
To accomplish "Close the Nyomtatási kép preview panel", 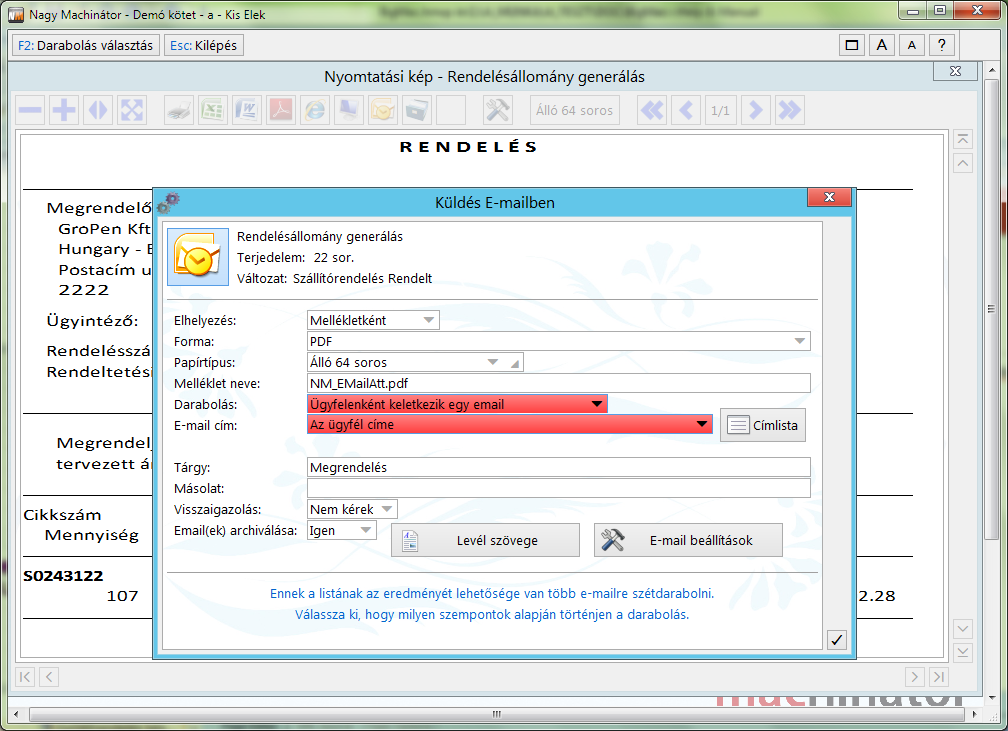I will click(x=955, y=71).
